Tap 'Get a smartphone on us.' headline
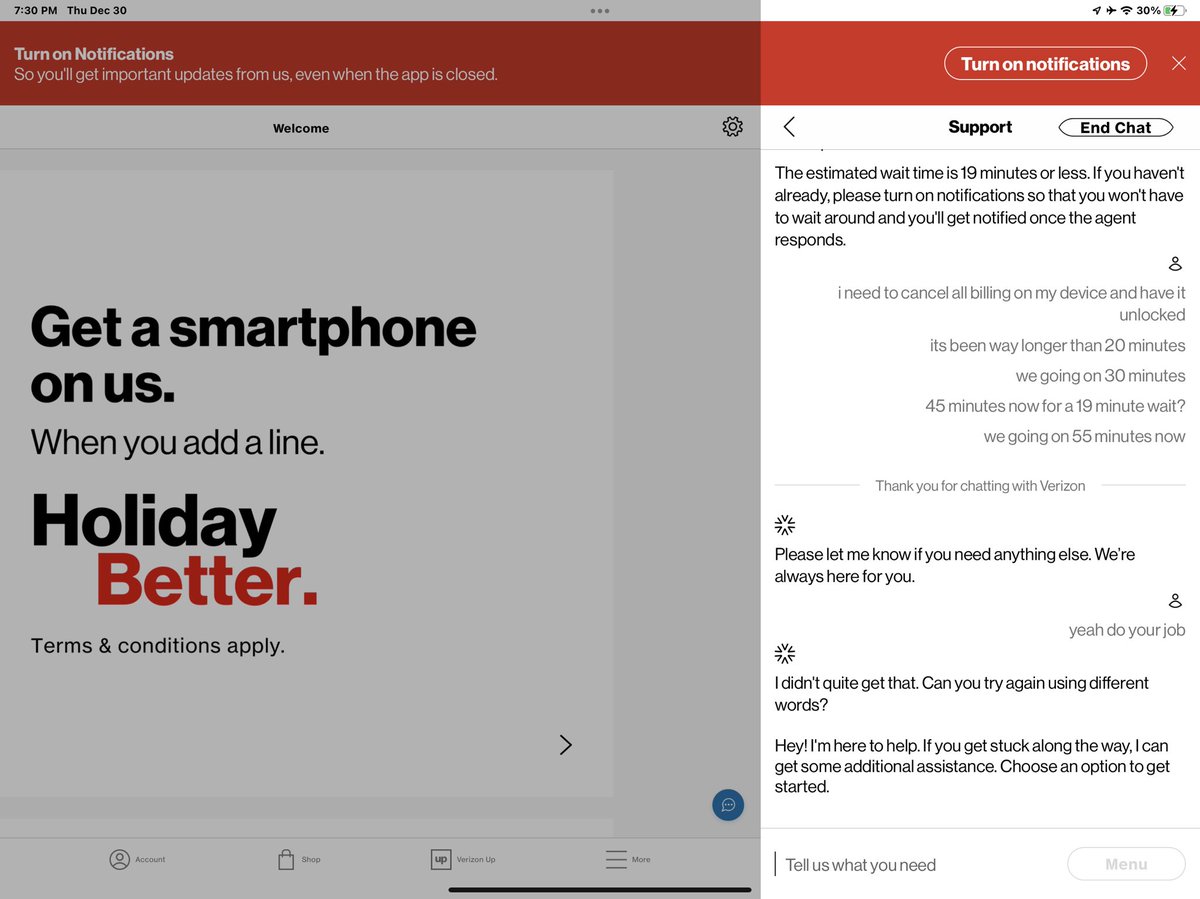This screenshot has height=899, width=1200. tap(253, 354)
